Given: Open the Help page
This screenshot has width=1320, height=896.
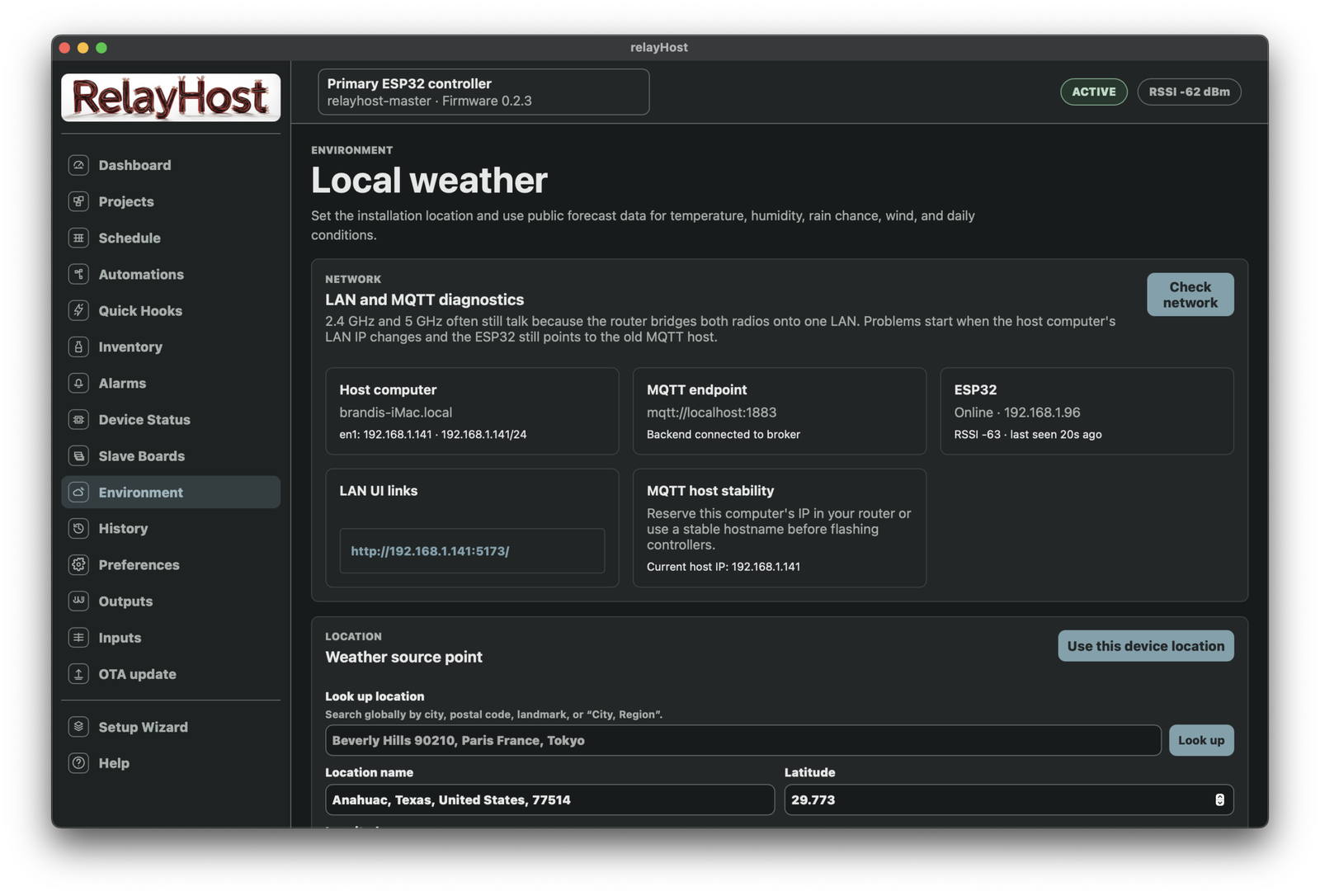Looking at the screenshot, I should click(171, 762).
